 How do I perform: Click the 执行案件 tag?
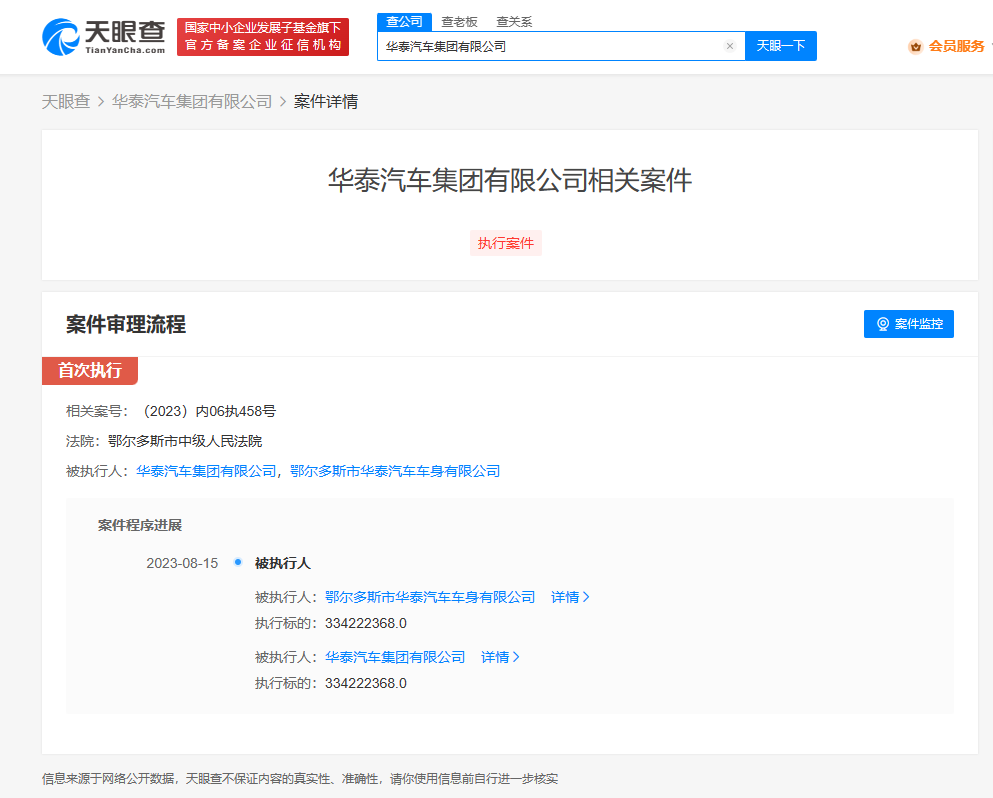505,243
